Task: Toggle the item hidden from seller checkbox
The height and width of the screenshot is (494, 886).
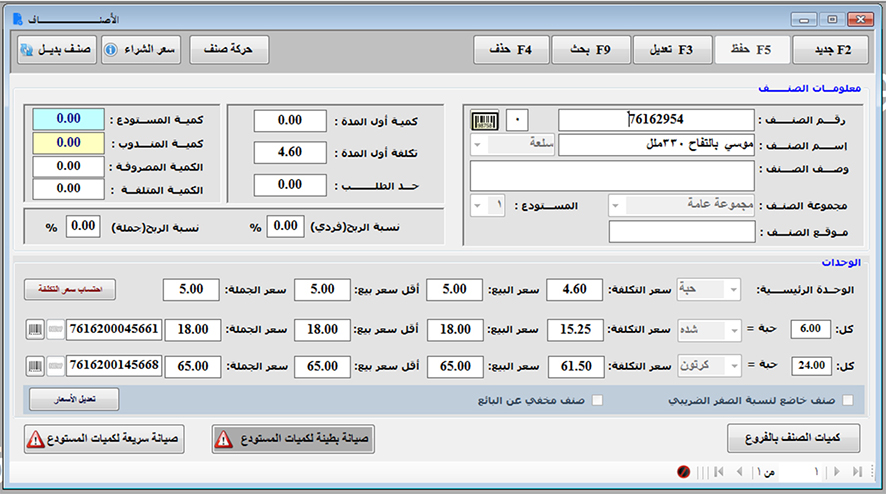Action: point(597,401)
